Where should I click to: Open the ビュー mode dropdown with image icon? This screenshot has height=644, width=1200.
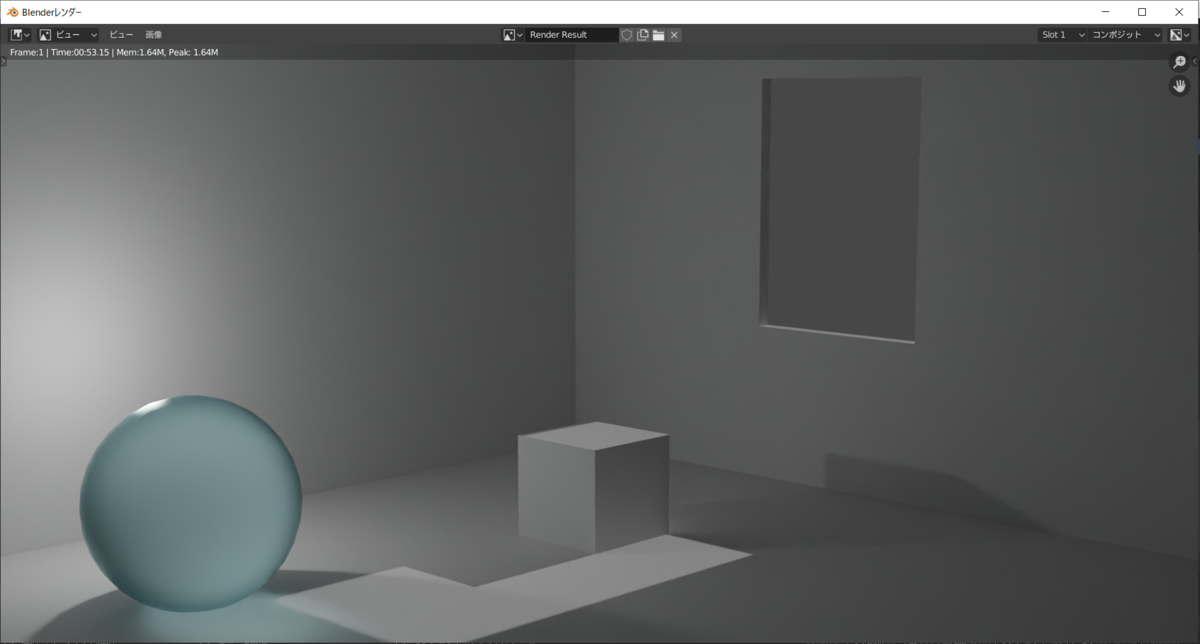click(68, 34)
